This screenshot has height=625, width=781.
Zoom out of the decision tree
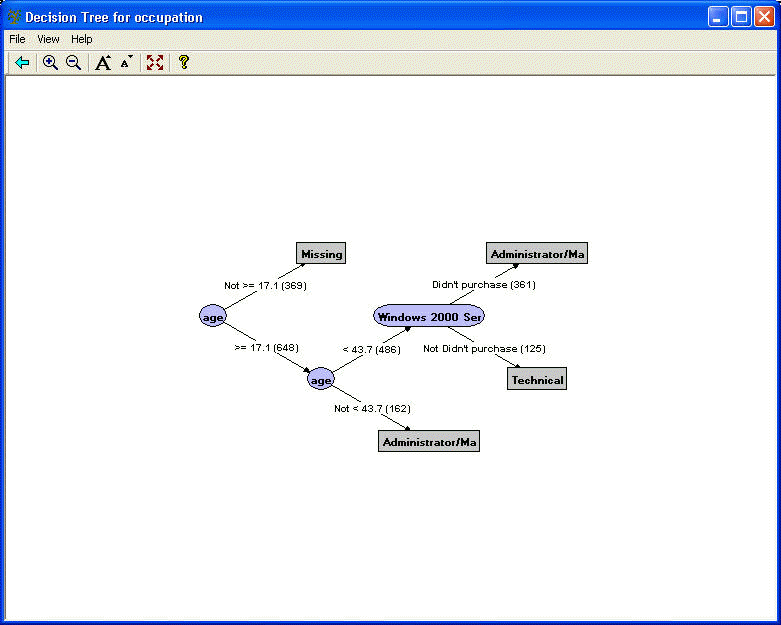pos(73,63)
